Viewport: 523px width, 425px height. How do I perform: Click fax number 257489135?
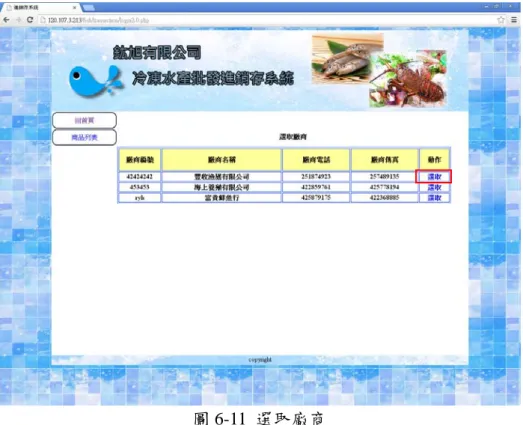(385, 176)
